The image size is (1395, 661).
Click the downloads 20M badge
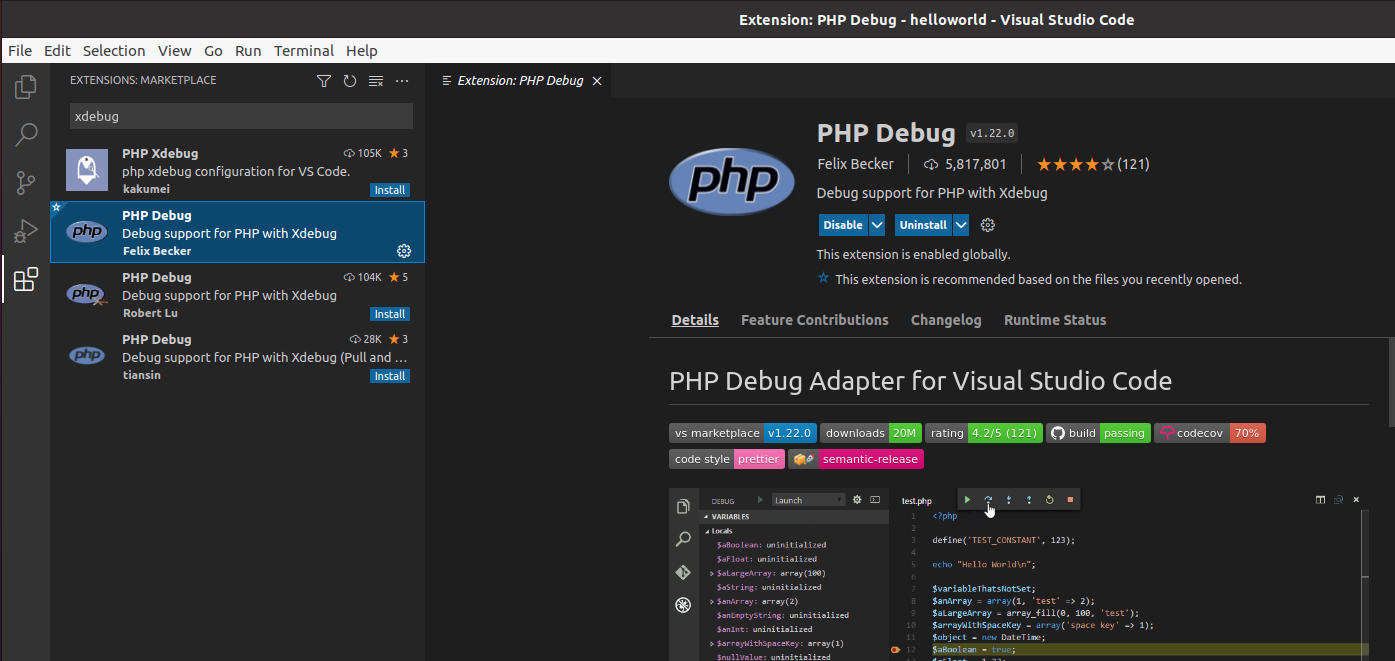tap(871, 433)
